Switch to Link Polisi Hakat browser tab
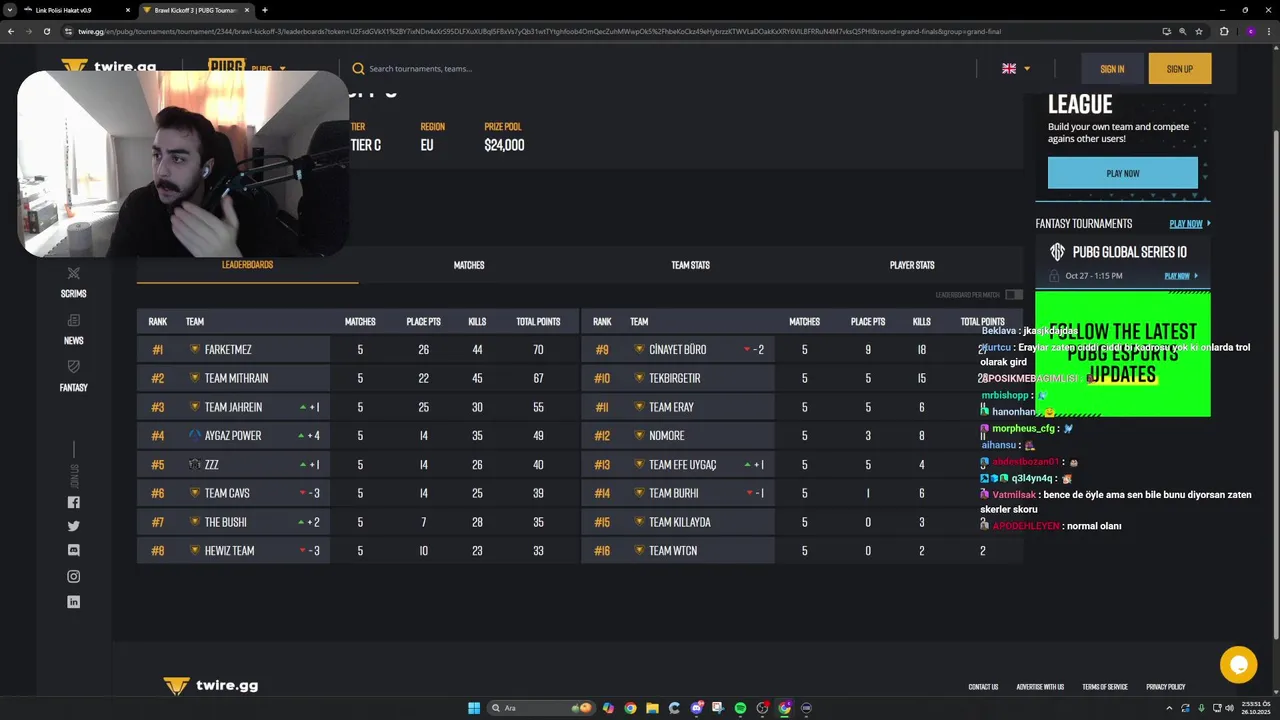 (x=78, y=10)
